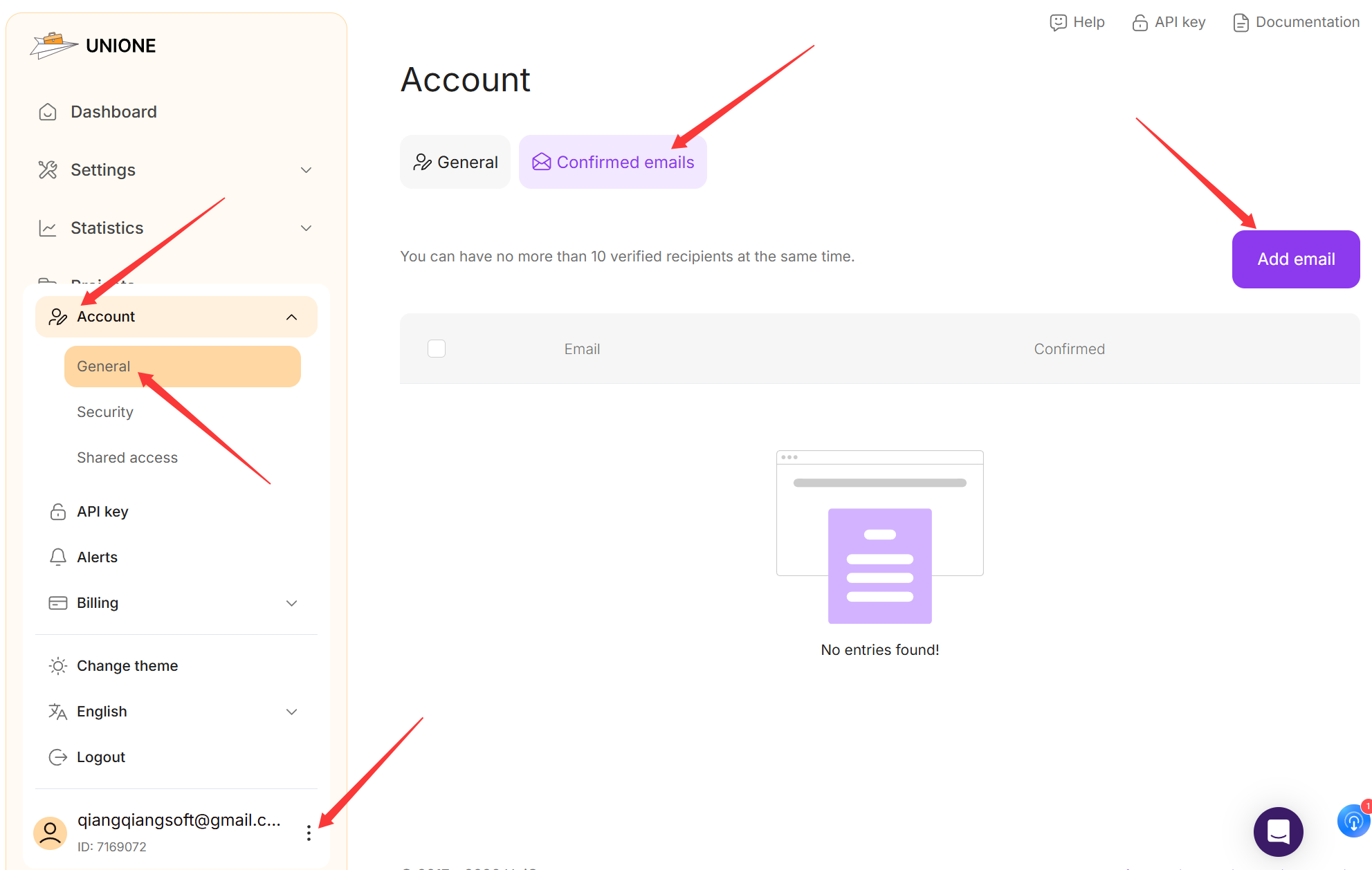Expand the Statistics menu chevron
This screenshot has height=870, width=1372.
click(306, 228)
